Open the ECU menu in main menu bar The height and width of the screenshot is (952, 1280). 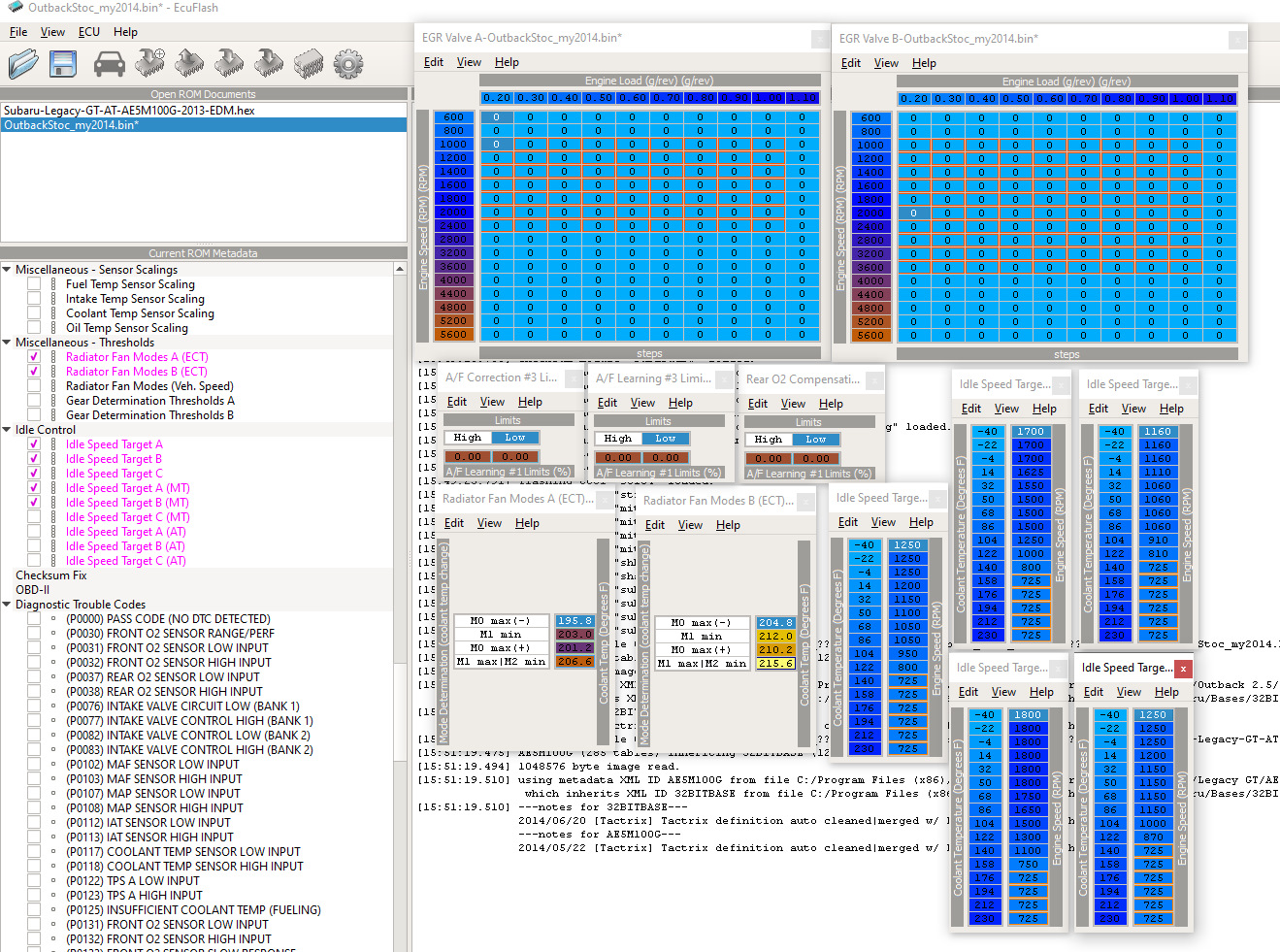(88, 32)
